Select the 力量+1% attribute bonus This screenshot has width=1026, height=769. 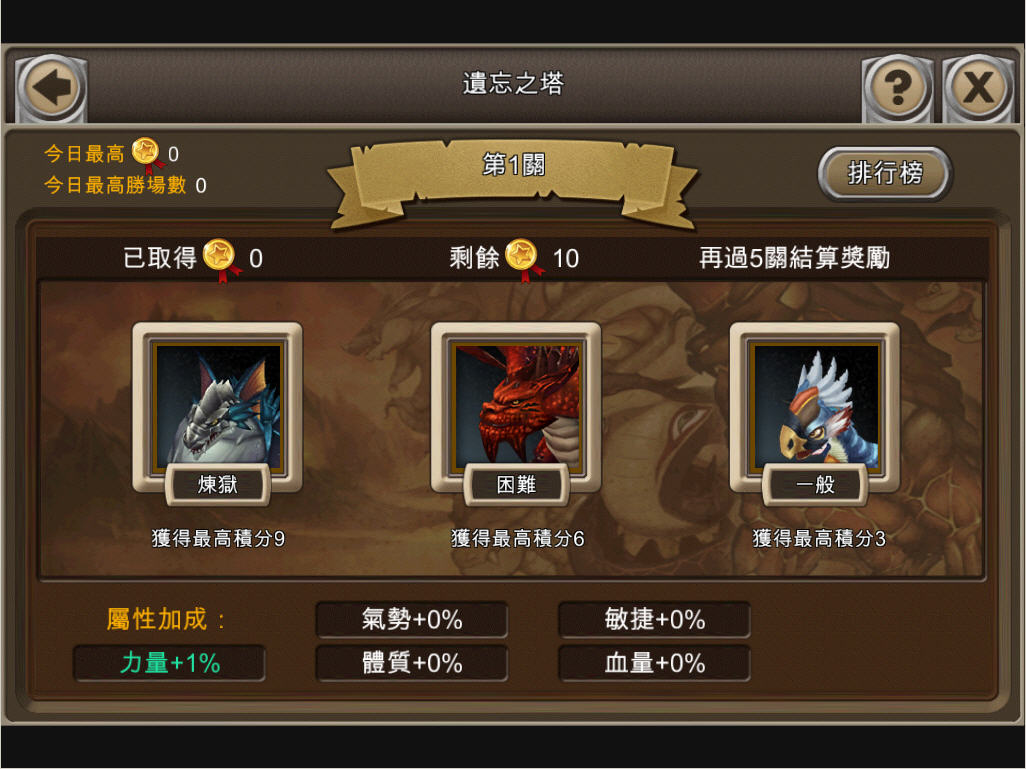point(169,663)
